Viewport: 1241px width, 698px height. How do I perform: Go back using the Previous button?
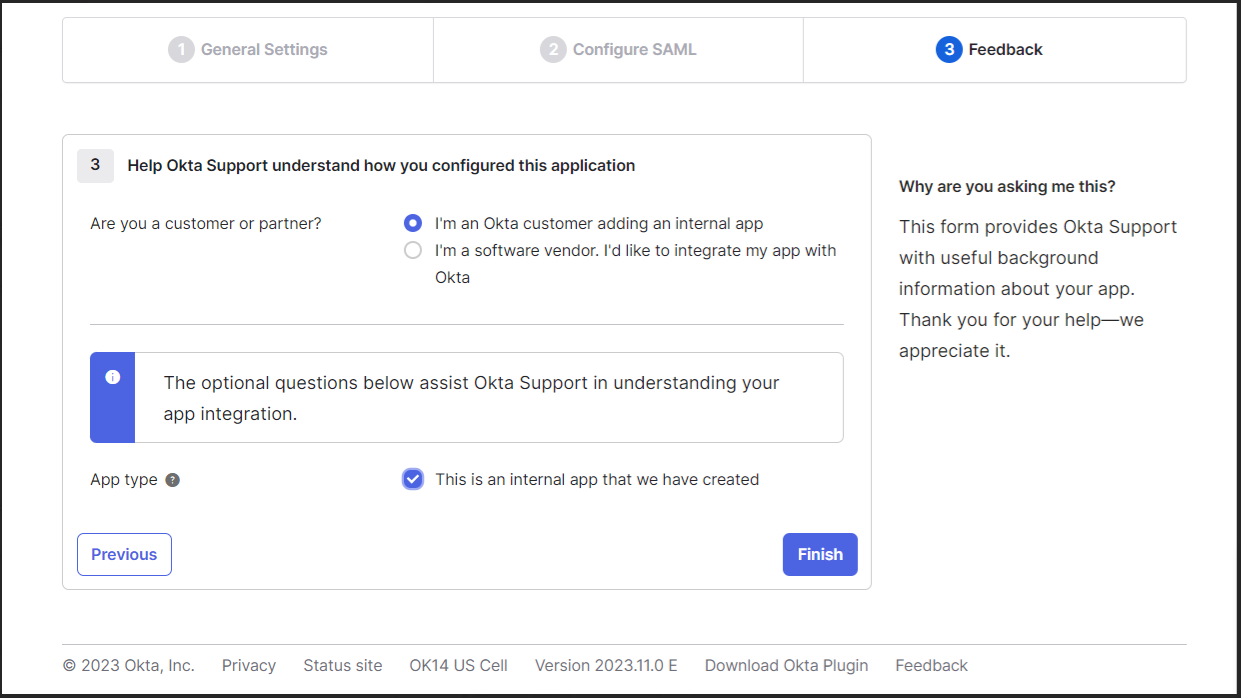[124, 554]
